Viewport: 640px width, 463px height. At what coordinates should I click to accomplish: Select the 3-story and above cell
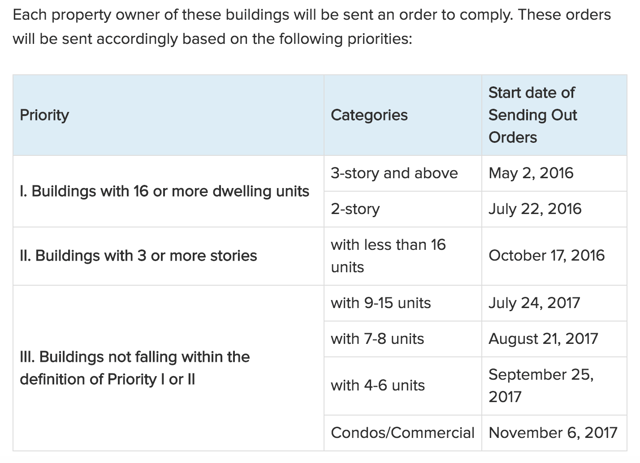click(402, 174)
